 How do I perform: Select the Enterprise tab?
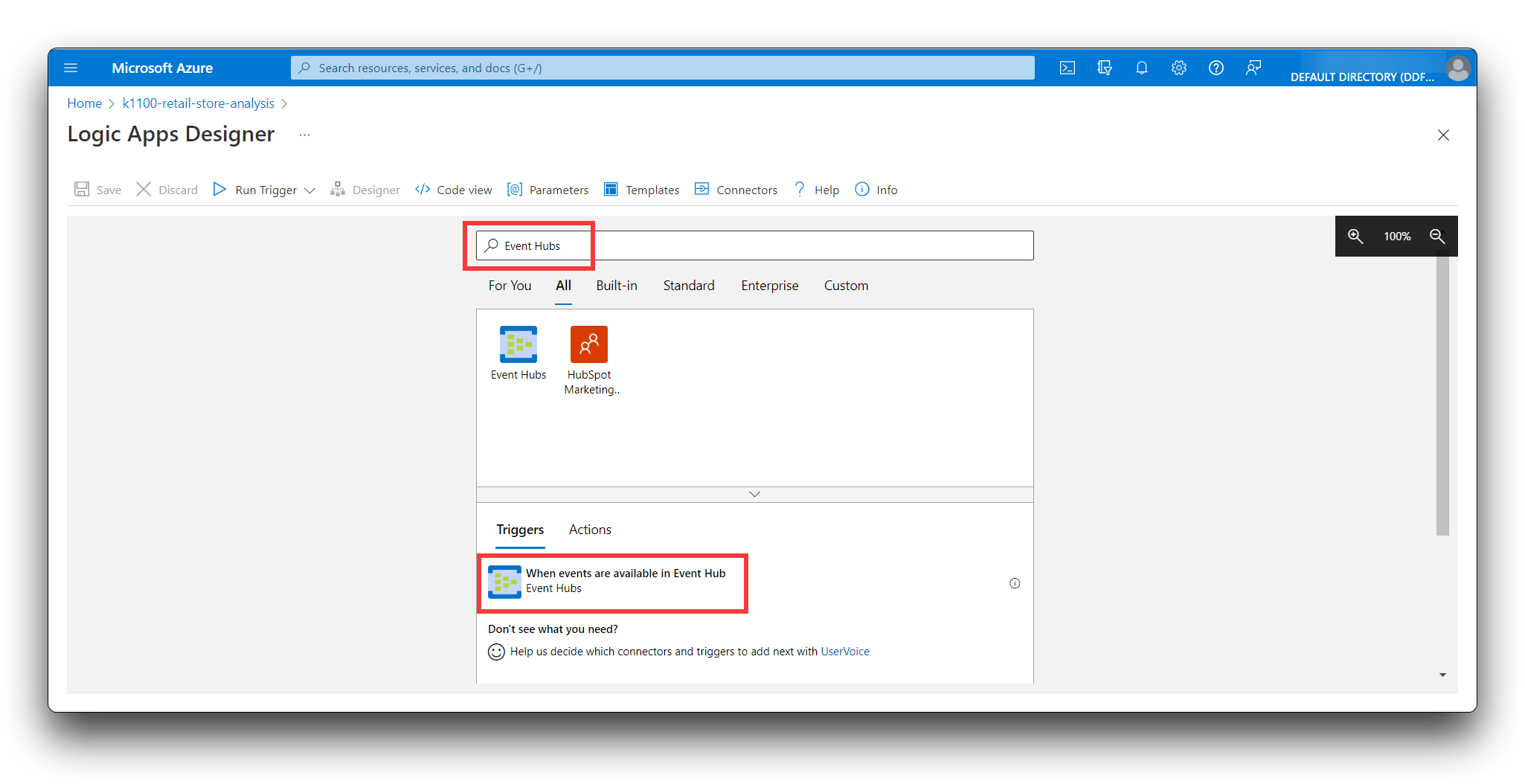770,286
